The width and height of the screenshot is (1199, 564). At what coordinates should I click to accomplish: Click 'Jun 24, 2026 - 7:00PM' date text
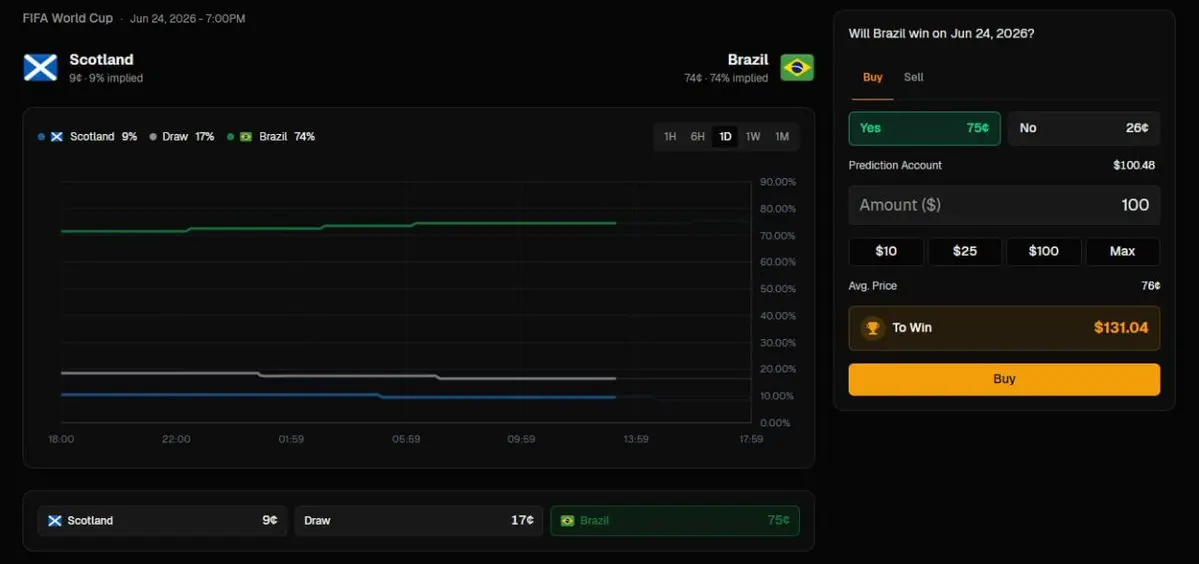pos(188,18)
